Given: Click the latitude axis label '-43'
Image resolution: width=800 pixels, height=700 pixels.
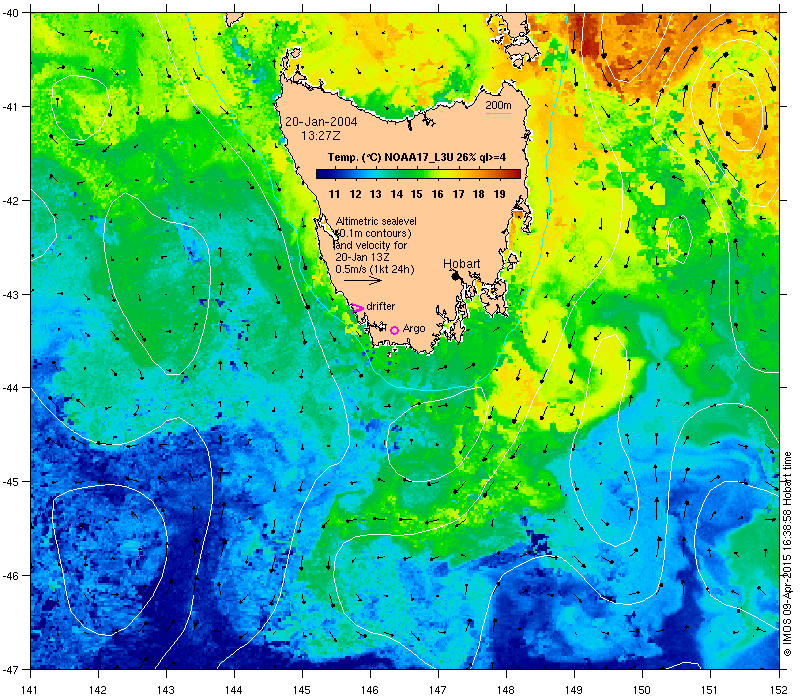Looking at the screenshot, I should click(x=10, y=294).
